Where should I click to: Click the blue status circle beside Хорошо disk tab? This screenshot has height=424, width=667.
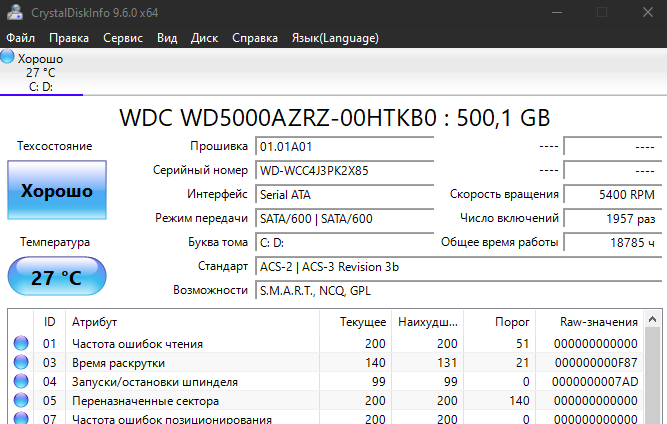tap(7, 57)
